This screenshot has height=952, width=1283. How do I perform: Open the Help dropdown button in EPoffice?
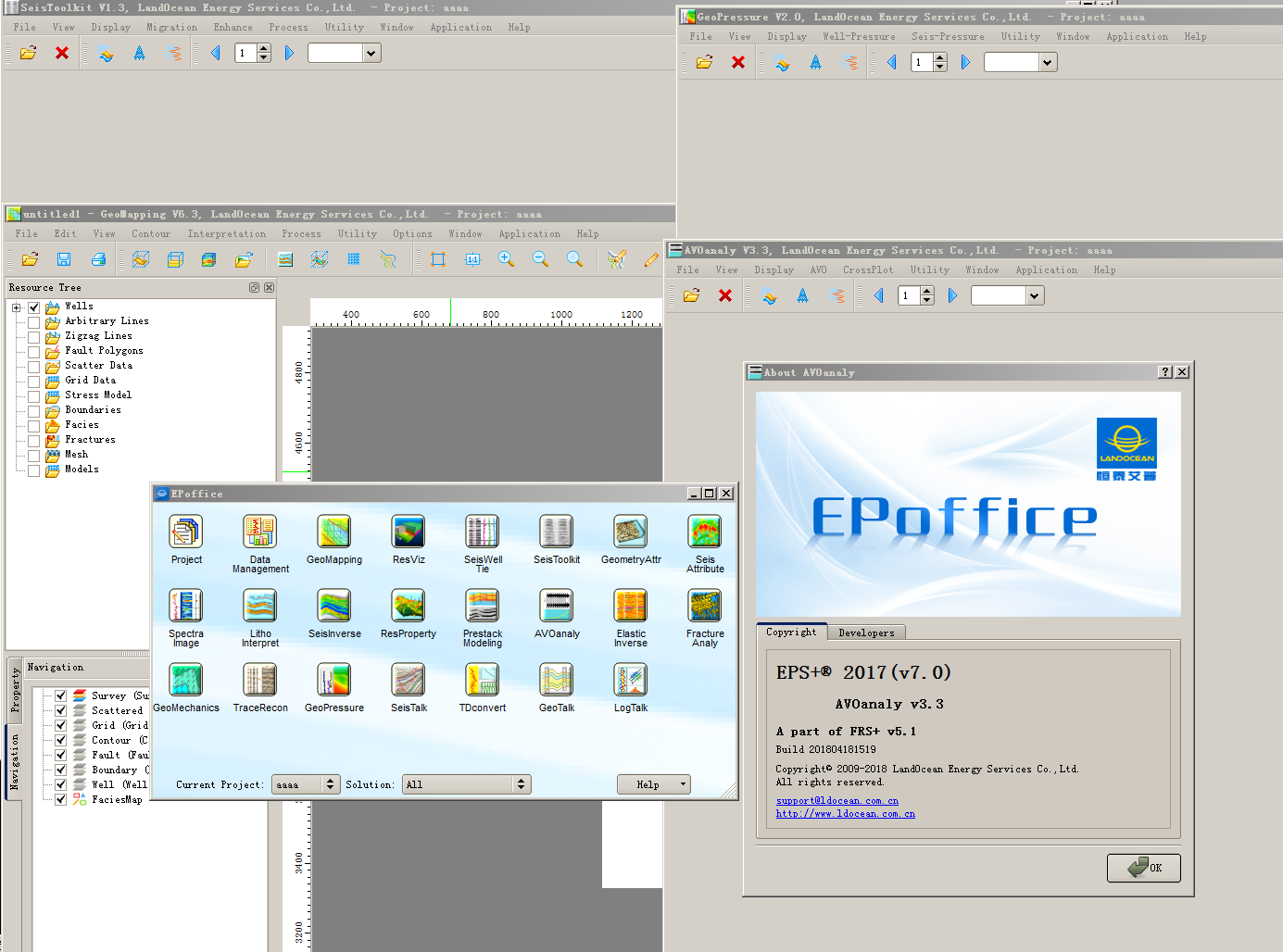[x=654, y=784]
